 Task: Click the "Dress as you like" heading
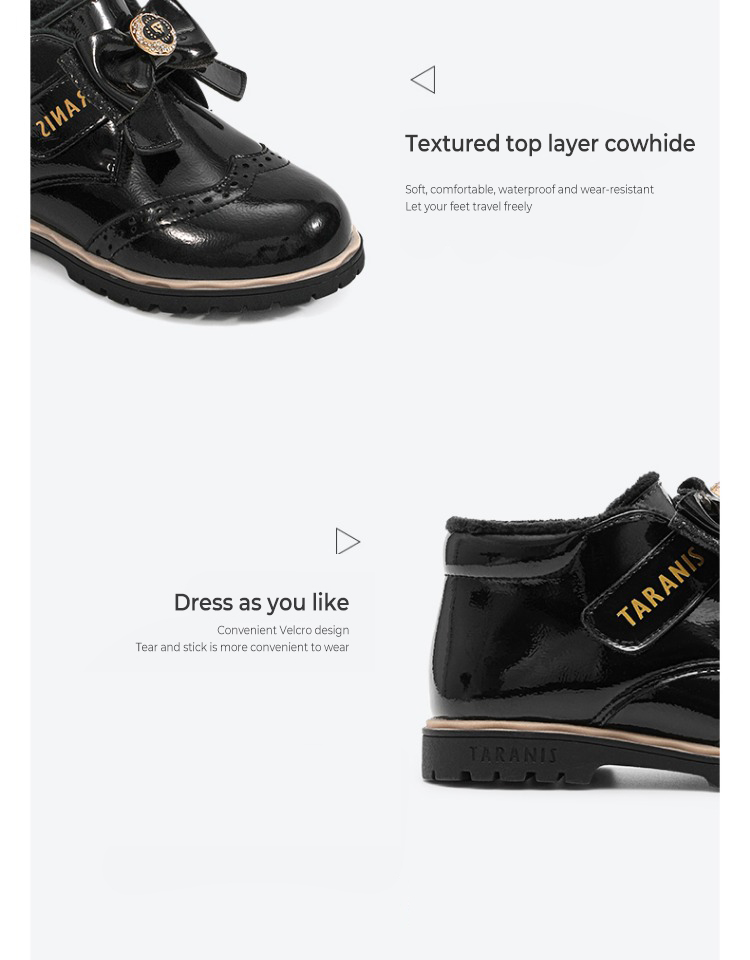(x=261, y=602)
